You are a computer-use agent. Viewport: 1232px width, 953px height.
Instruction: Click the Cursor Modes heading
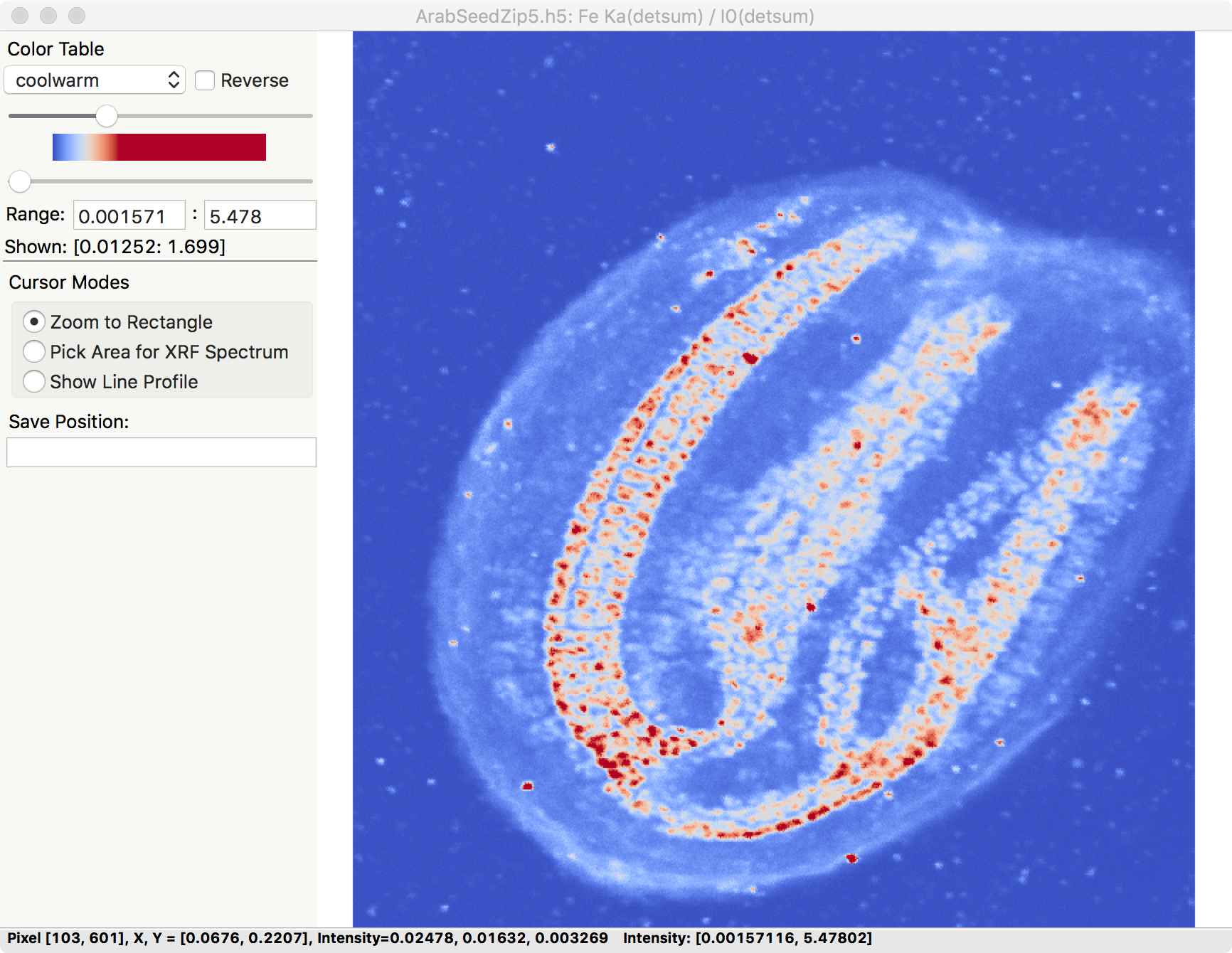pyautogui.click(x=69, y=282)
